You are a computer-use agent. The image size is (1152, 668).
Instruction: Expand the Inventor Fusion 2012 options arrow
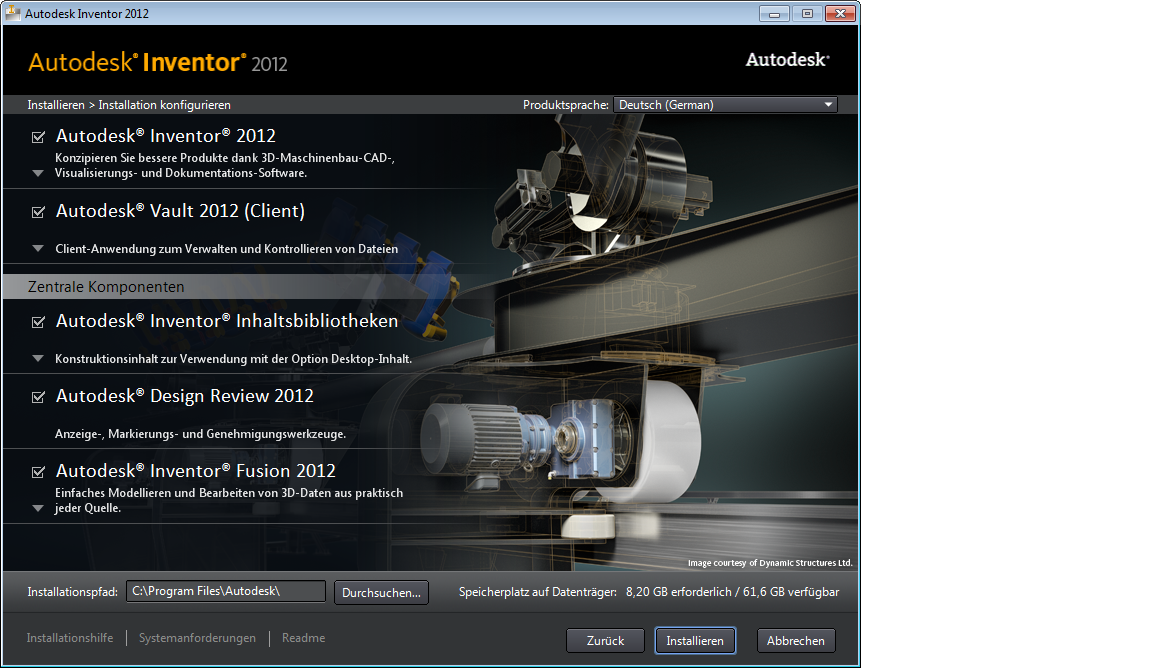tap(38, 509)
